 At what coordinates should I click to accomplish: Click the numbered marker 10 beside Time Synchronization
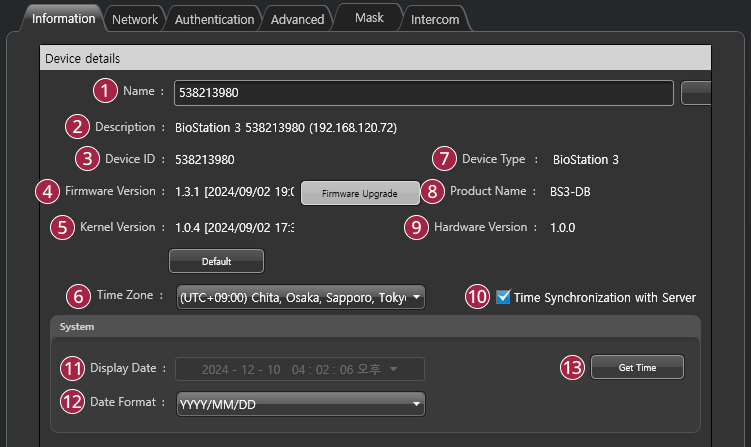coord(478,297)
